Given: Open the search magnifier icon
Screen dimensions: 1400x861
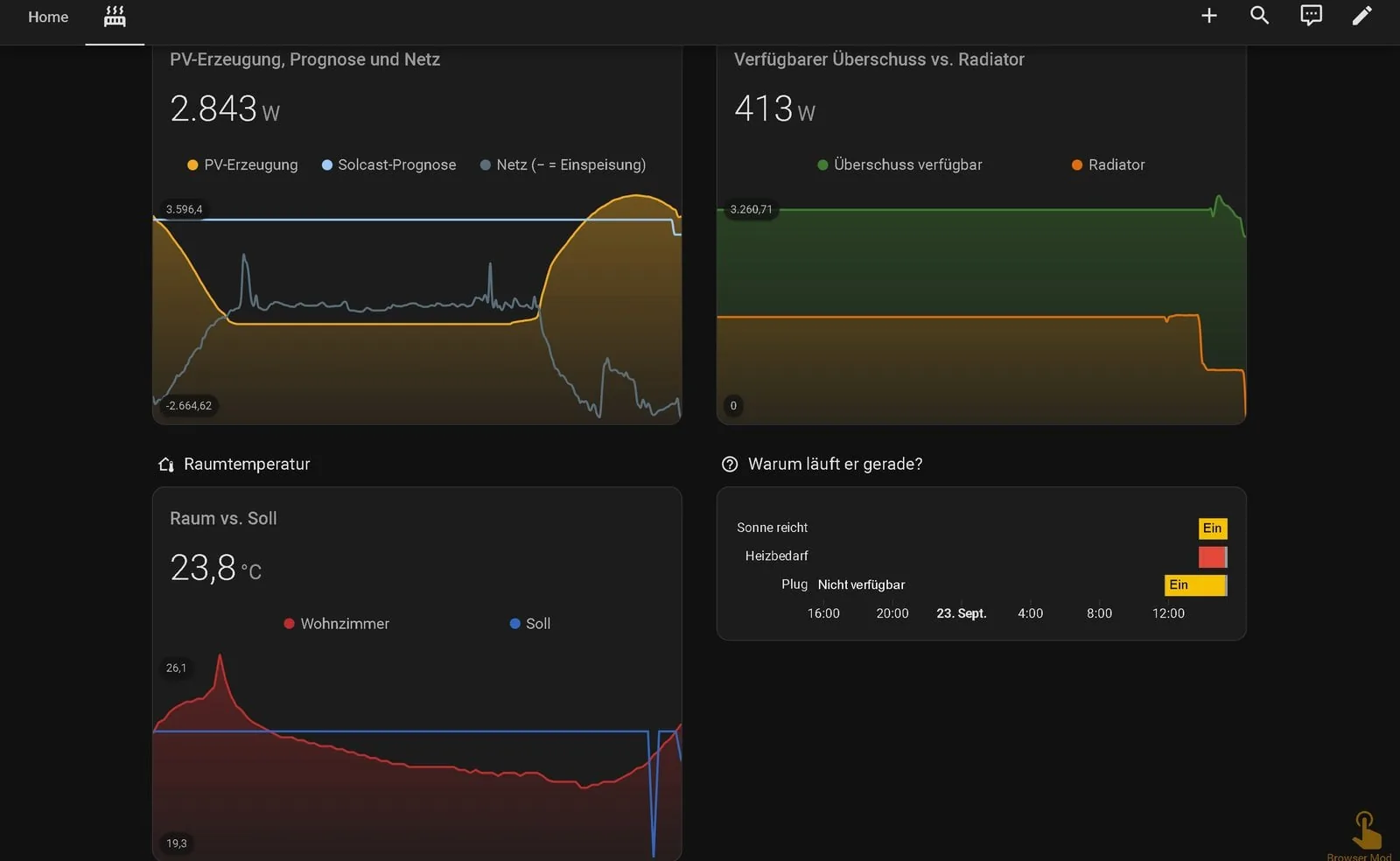Looking at the screenshot, I should point(1259,16).
